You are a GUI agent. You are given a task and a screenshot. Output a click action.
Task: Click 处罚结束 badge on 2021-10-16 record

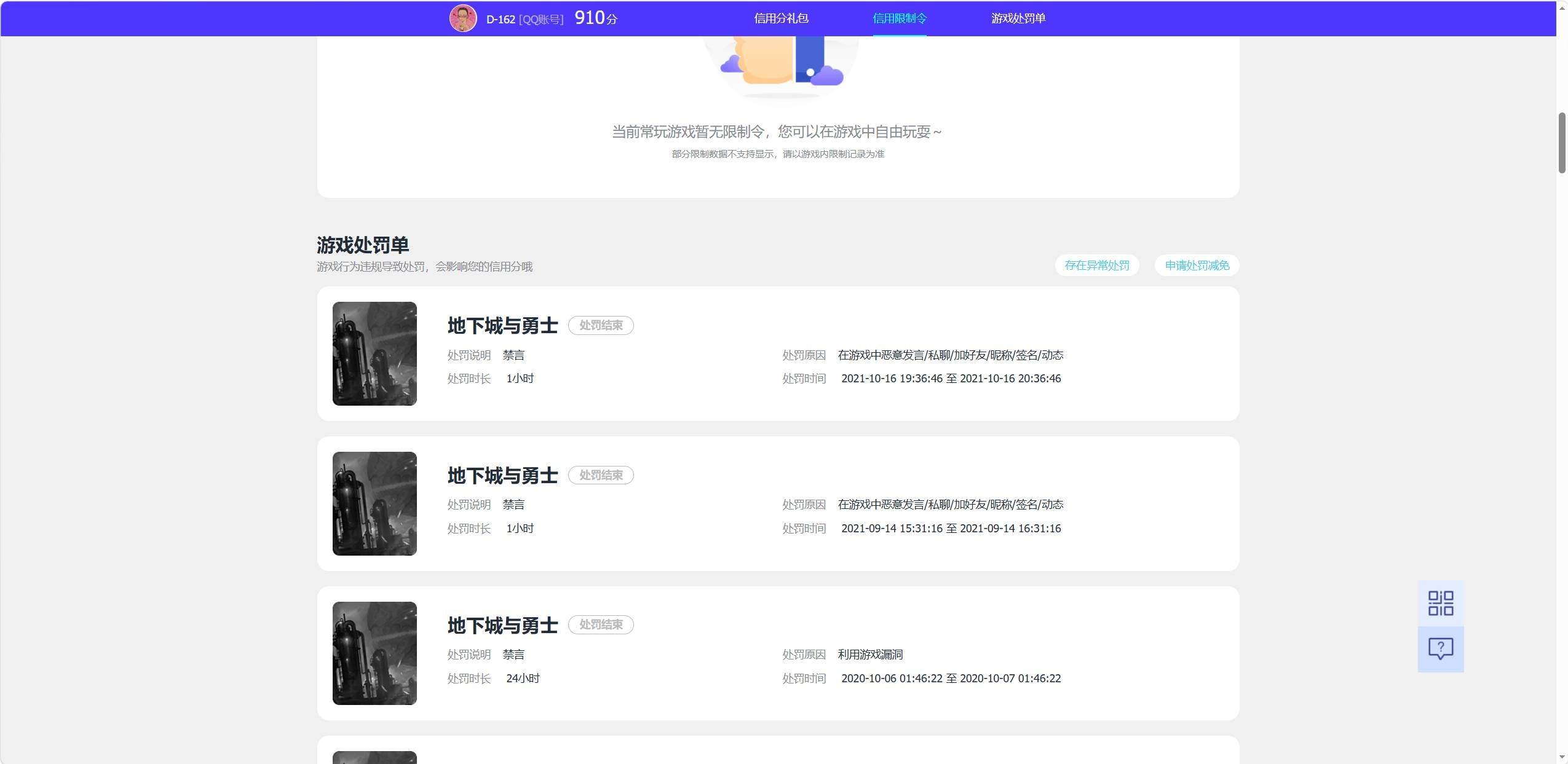[601, 325]
